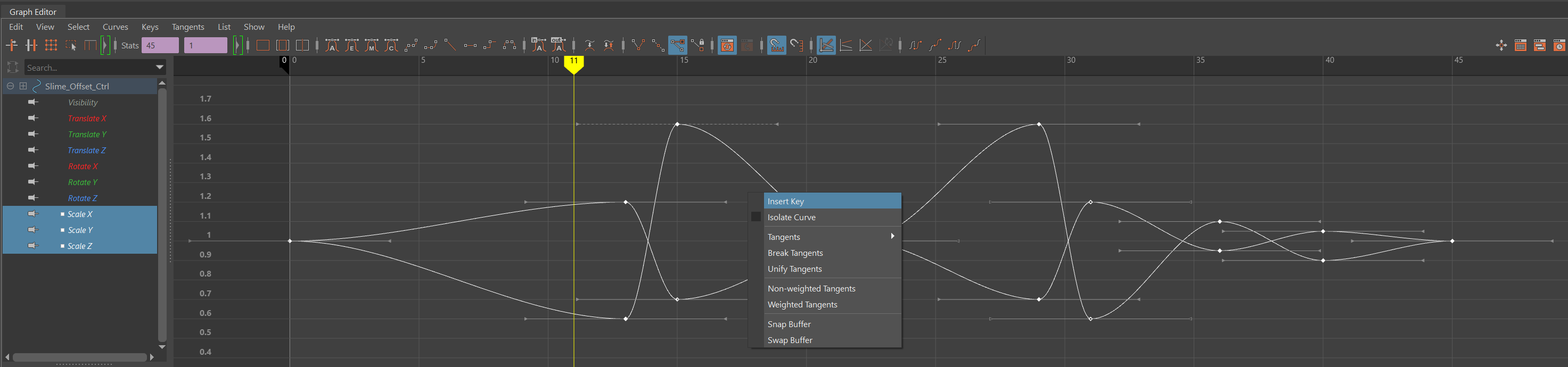This screenshot has height=367, width=1568.
Task: Enable unconstrained drag icon
Action: pos(1501,45)
